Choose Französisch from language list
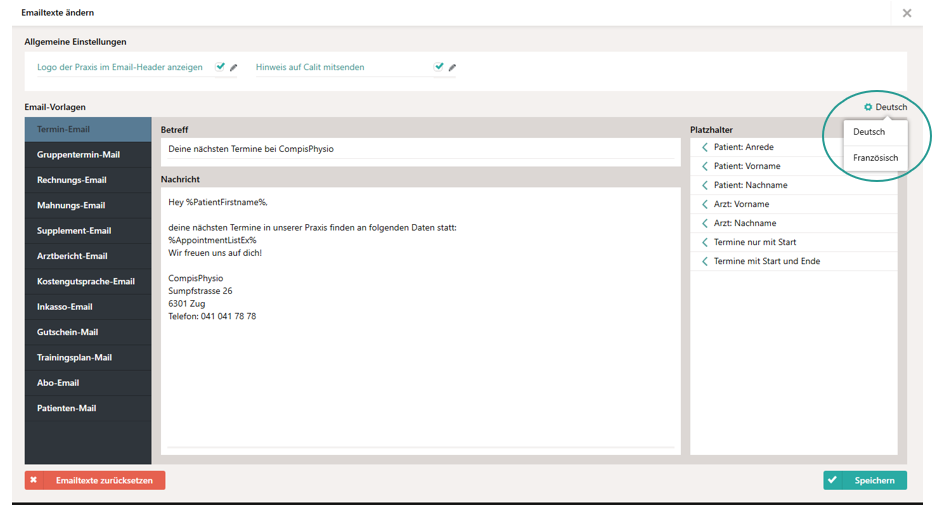The height and width of the screenshot is (516, 940). tap(875, 158)
